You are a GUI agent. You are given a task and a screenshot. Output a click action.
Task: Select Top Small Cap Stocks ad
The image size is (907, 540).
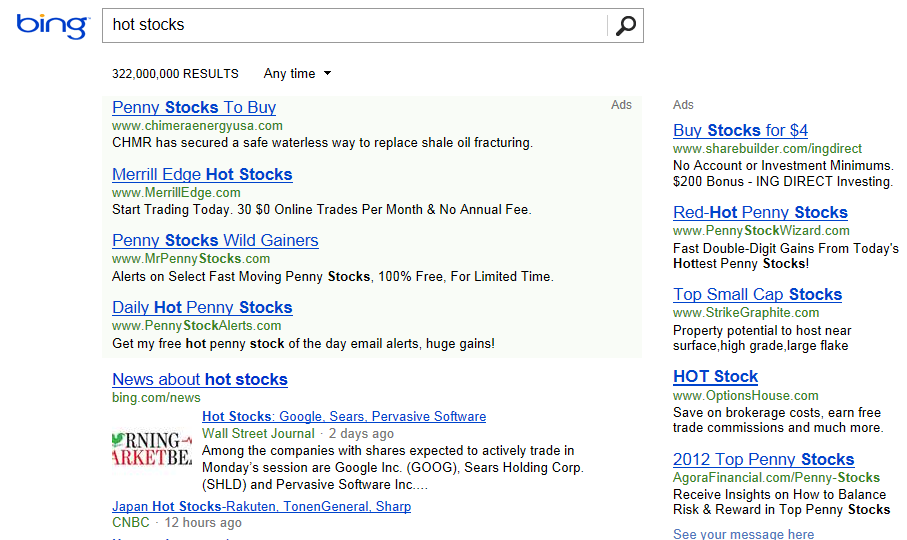757,295
